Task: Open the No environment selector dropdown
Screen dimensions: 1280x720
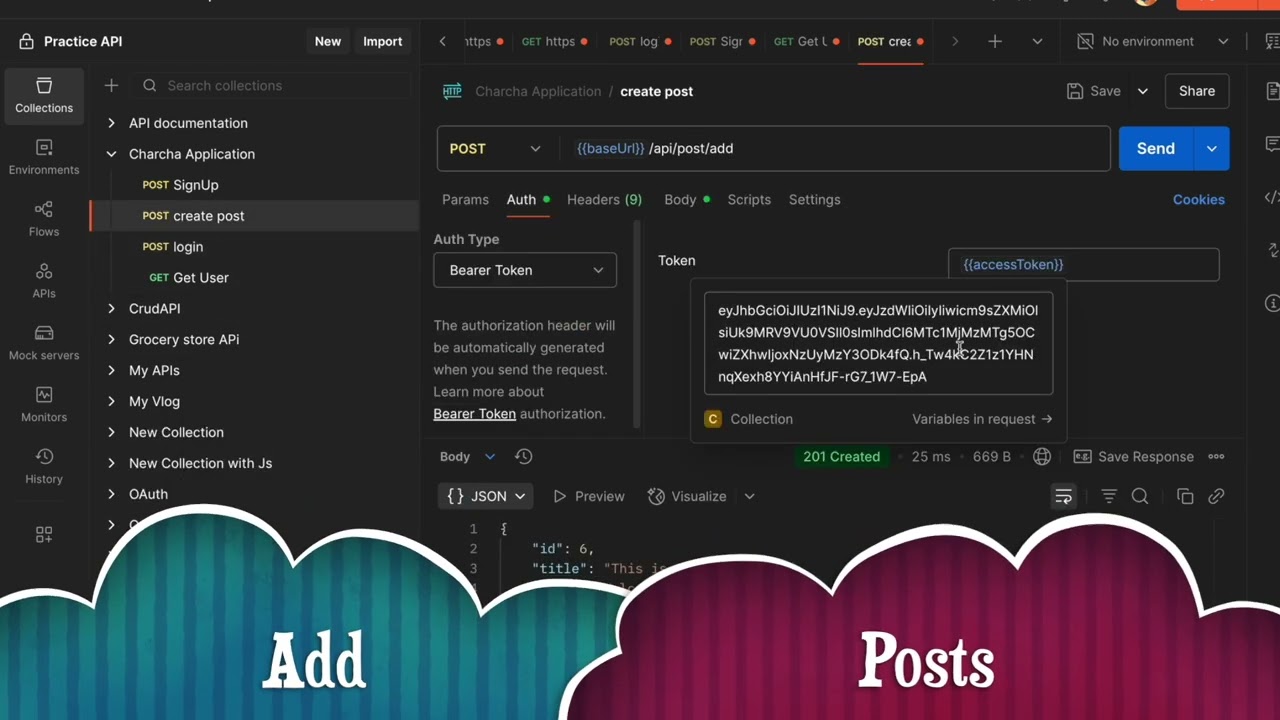Action: pyautogui.click(x=1153, y=41)
